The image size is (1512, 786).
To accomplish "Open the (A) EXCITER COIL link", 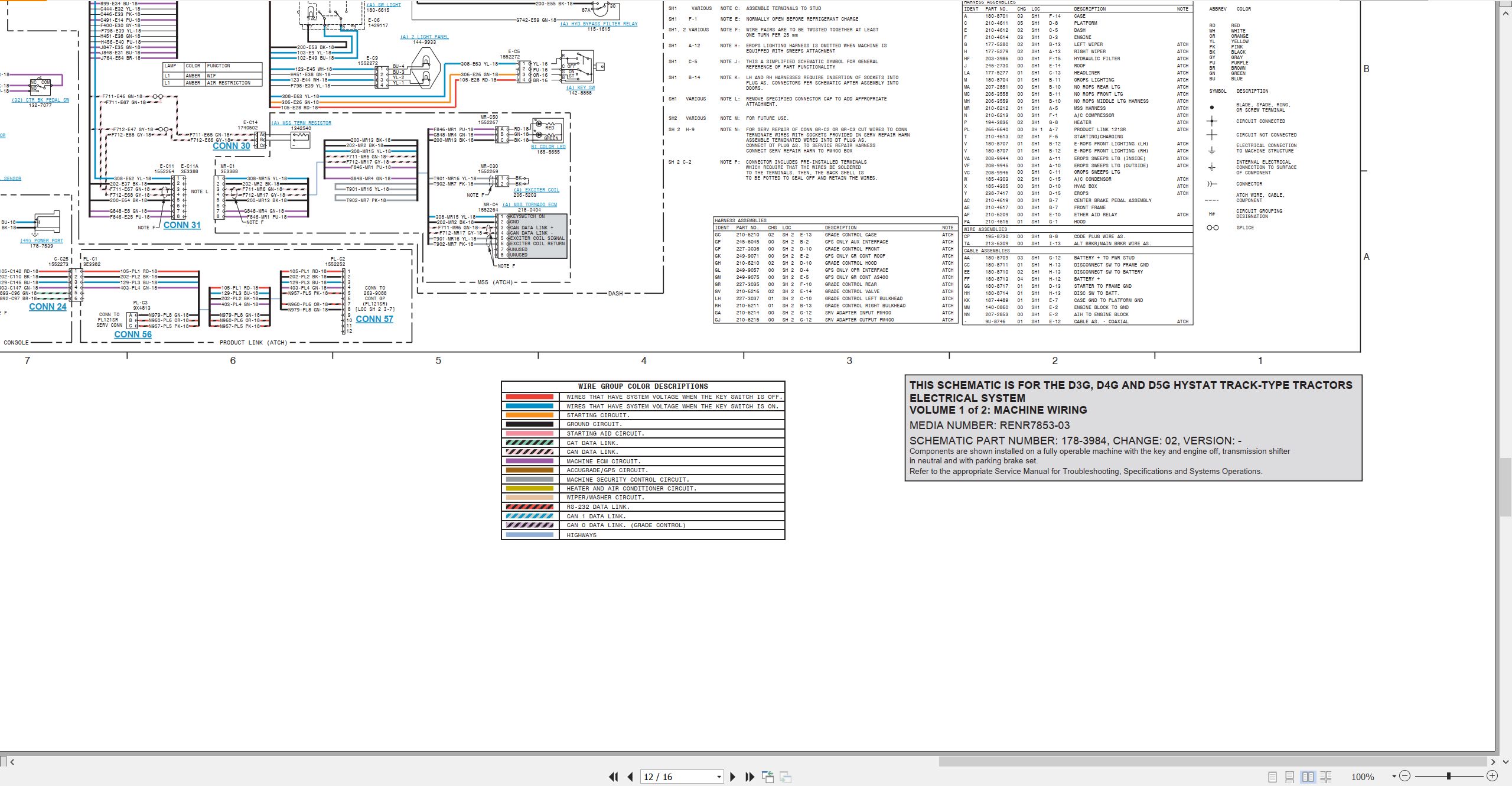I will point(536,190).
